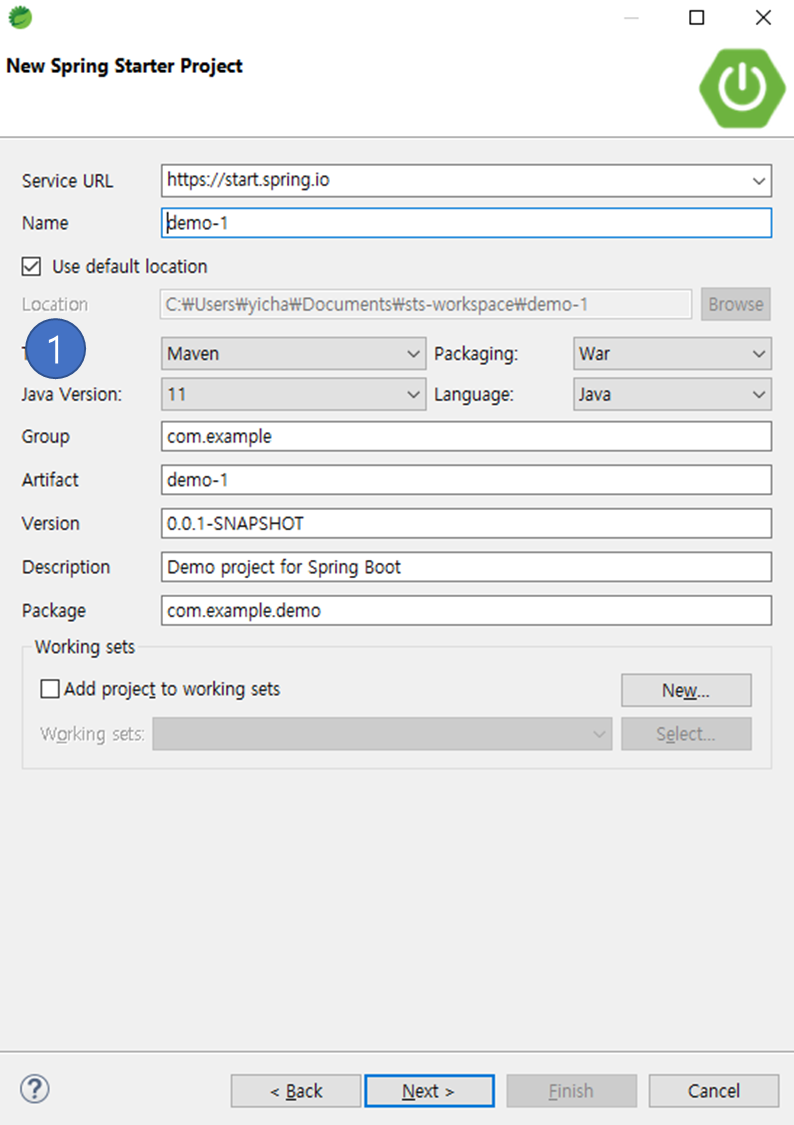
Task: Click into the Package field
Action: [x=466, y=611]
